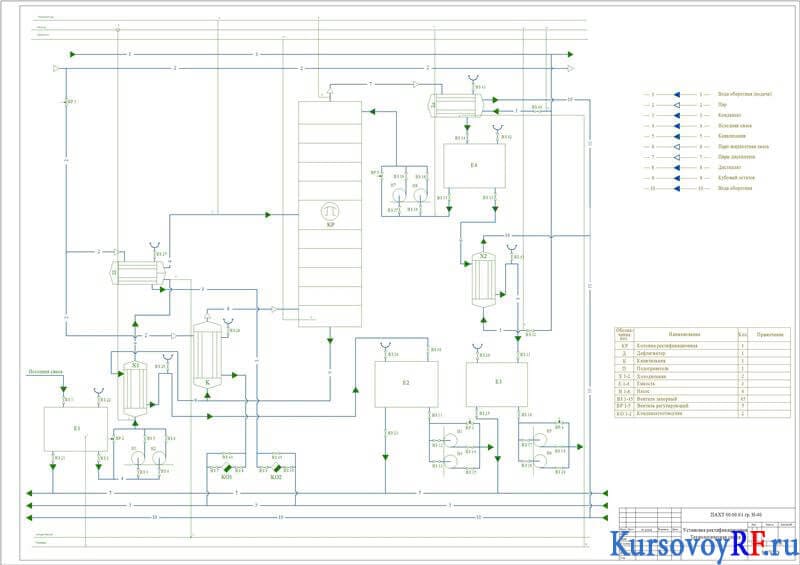Select the rectification column KP symbol

tap(330, 214)
